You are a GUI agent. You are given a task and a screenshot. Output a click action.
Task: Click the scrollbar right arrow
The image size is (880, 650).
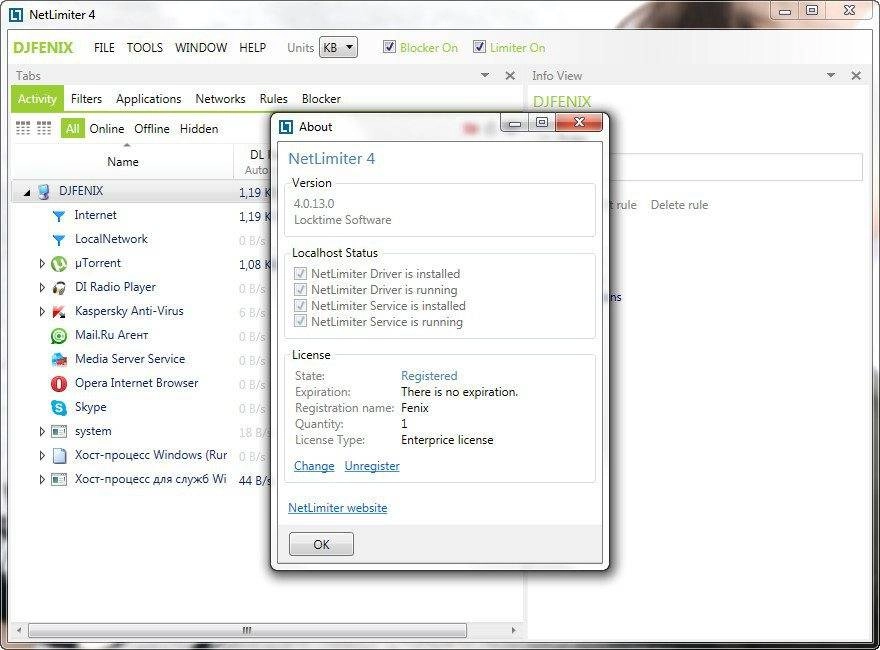click(513, 630)
